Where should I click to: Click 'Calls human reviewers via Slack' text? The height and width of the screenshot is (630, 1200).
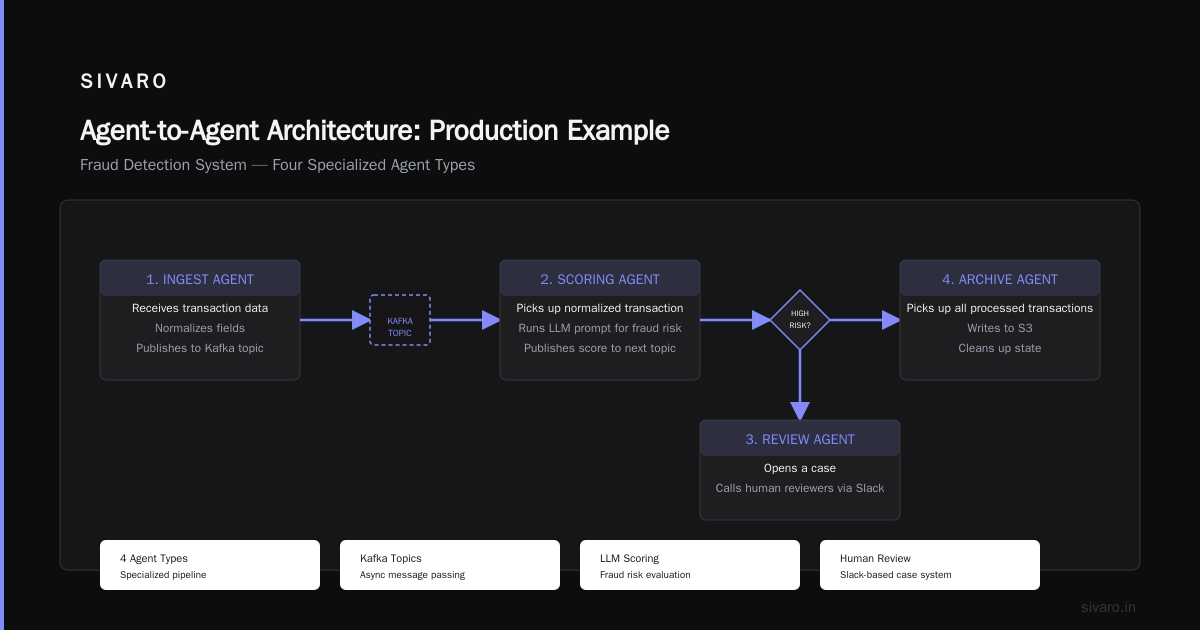[800, 488]
